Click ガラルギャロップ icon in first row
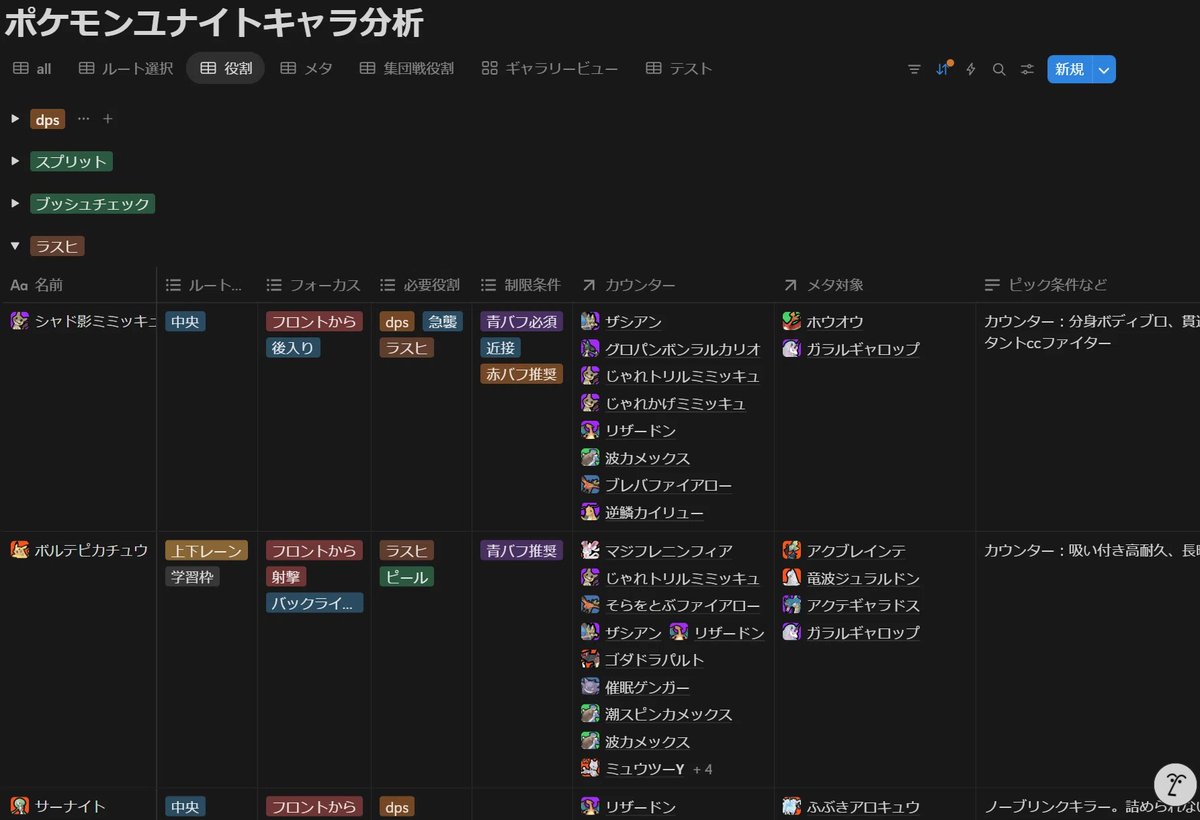1200x820 pixels. click(x=791, y=349)
